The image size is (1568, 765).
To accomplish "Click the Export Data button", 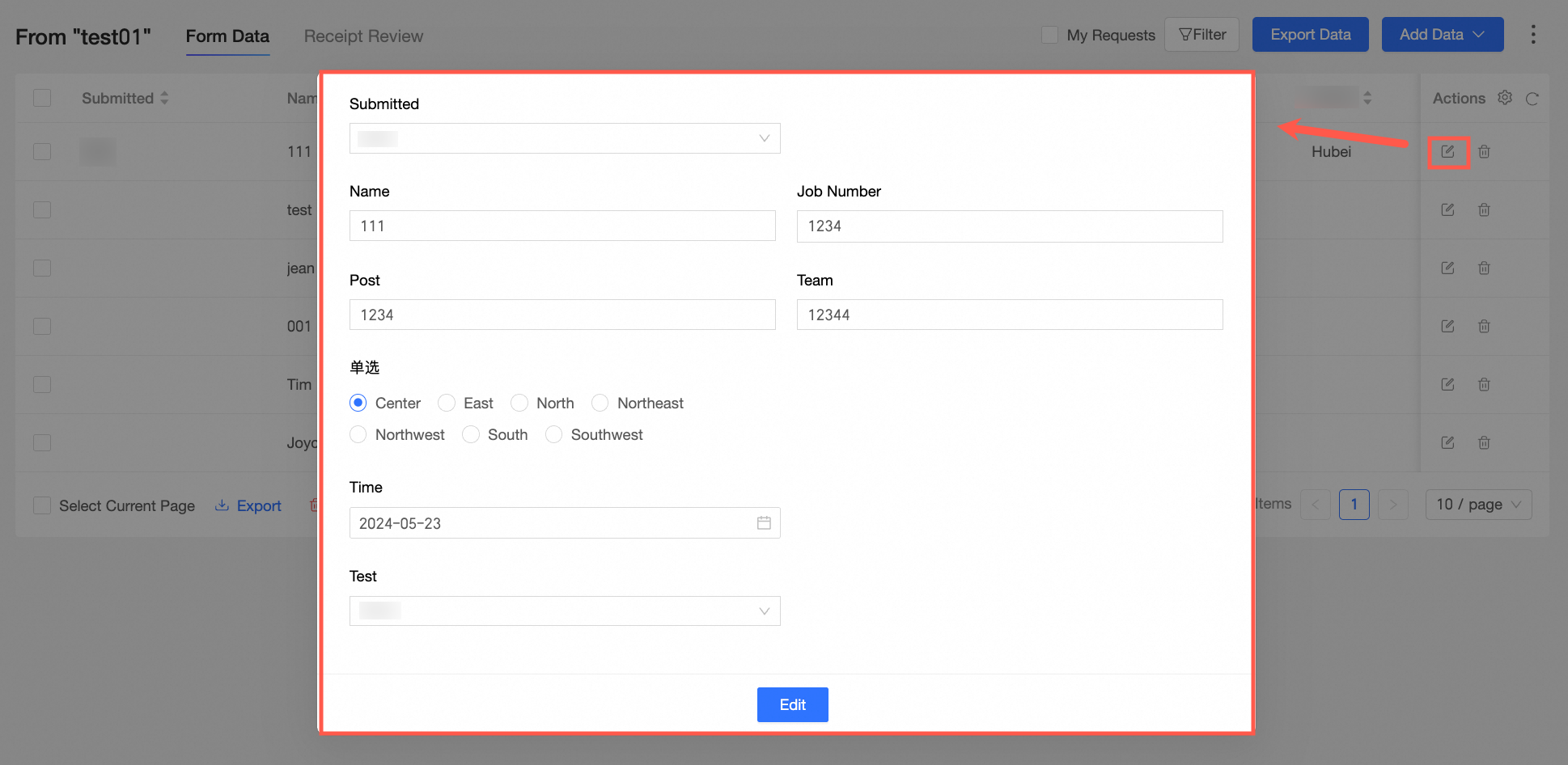I will pos(1311,34).
